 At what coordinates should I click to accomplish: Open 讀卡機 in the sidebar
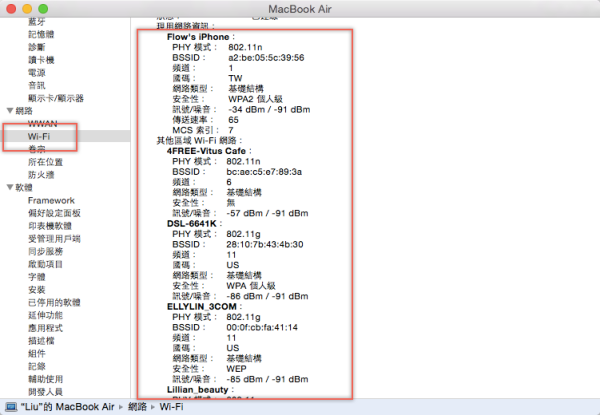click(41, 60)
